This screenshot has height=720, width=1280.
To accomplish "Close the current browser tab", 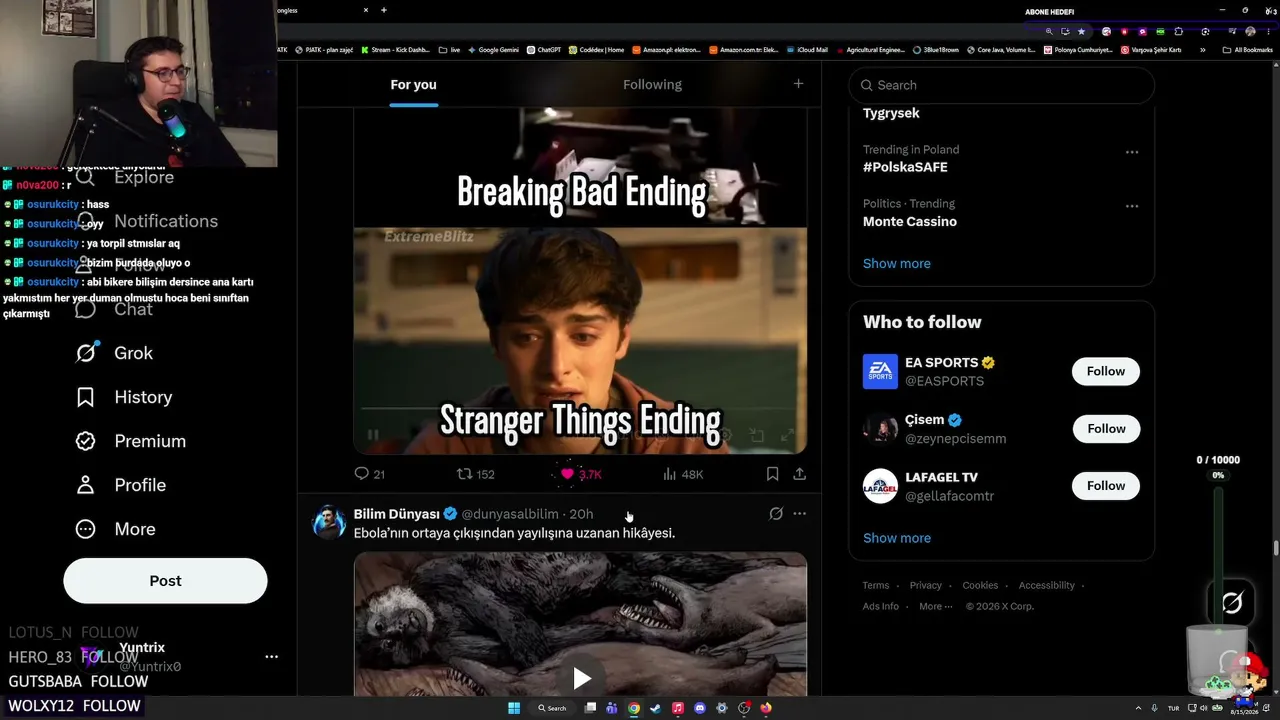I will coord(366,10).
